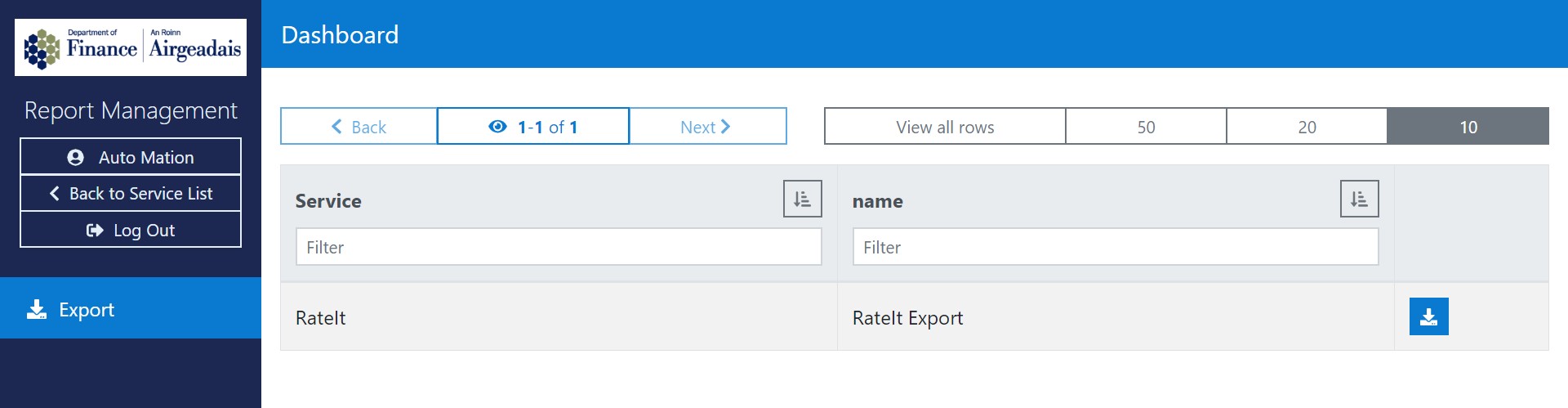Go back to Service List

(131, 194)
